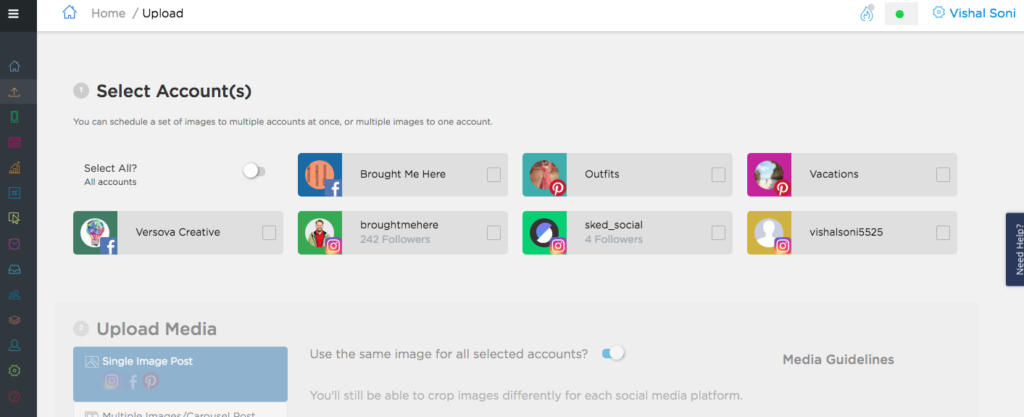Click the green status dot button

coord(901,14)
